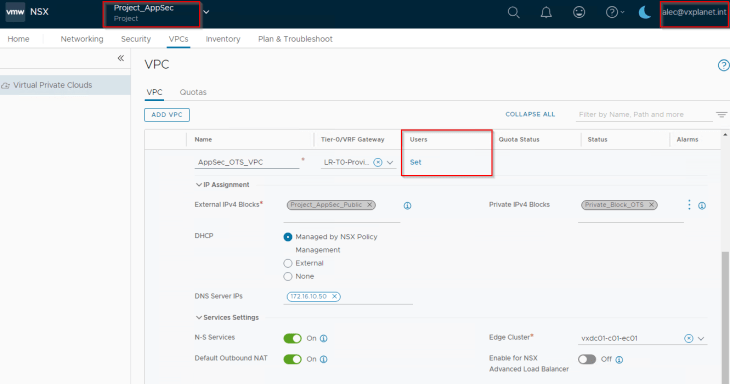Click the Tier-0/VRF Gateway column header
This screenshot has width=730, height=384.
tap(352, 140)
